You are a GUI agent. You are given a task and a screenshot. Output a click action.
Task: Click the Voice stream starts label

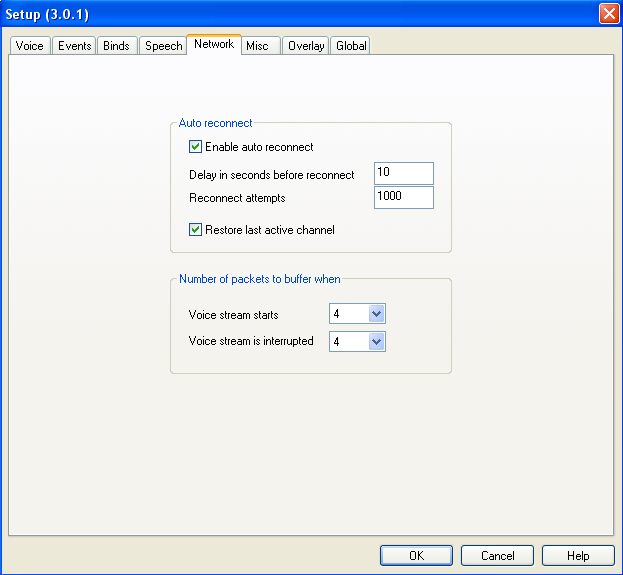pyautogui.click(x=234, y=315)
